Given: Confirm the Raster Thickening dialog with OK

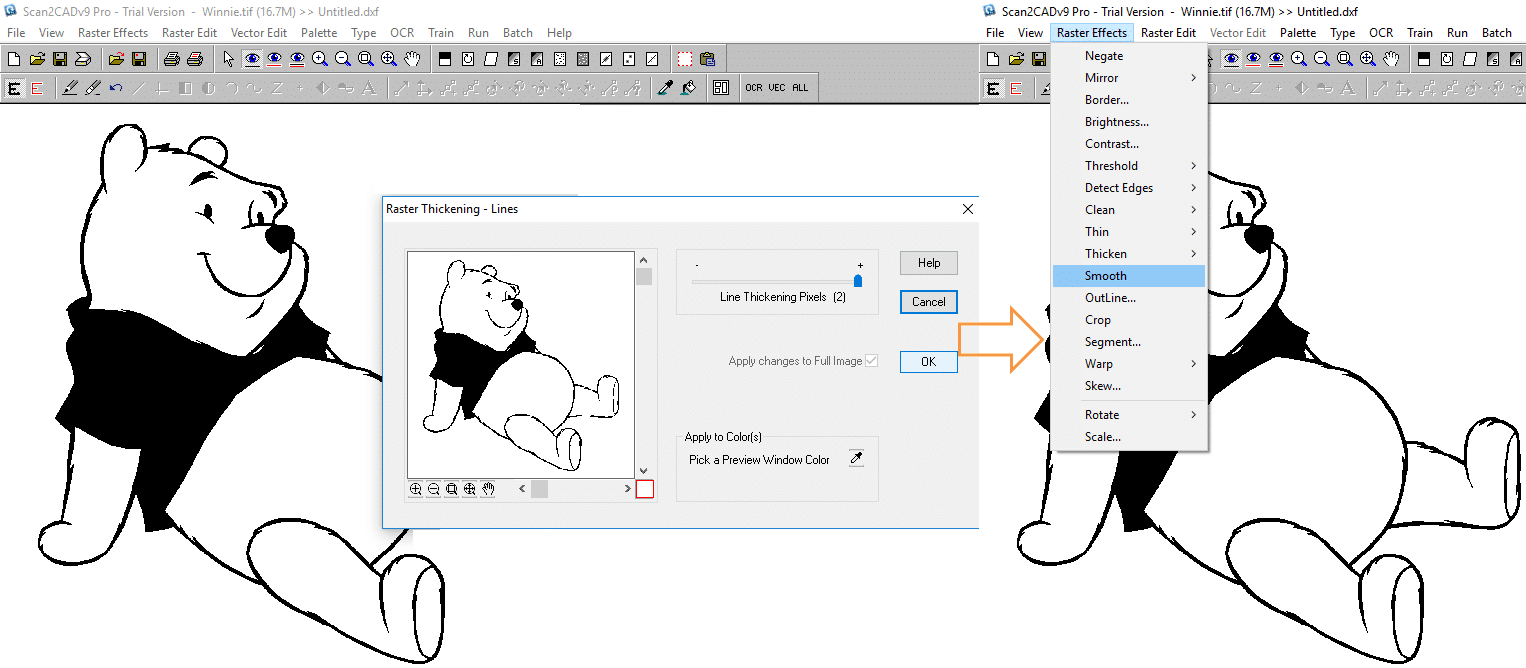Looking at the screenshot, I should point(930,361).
